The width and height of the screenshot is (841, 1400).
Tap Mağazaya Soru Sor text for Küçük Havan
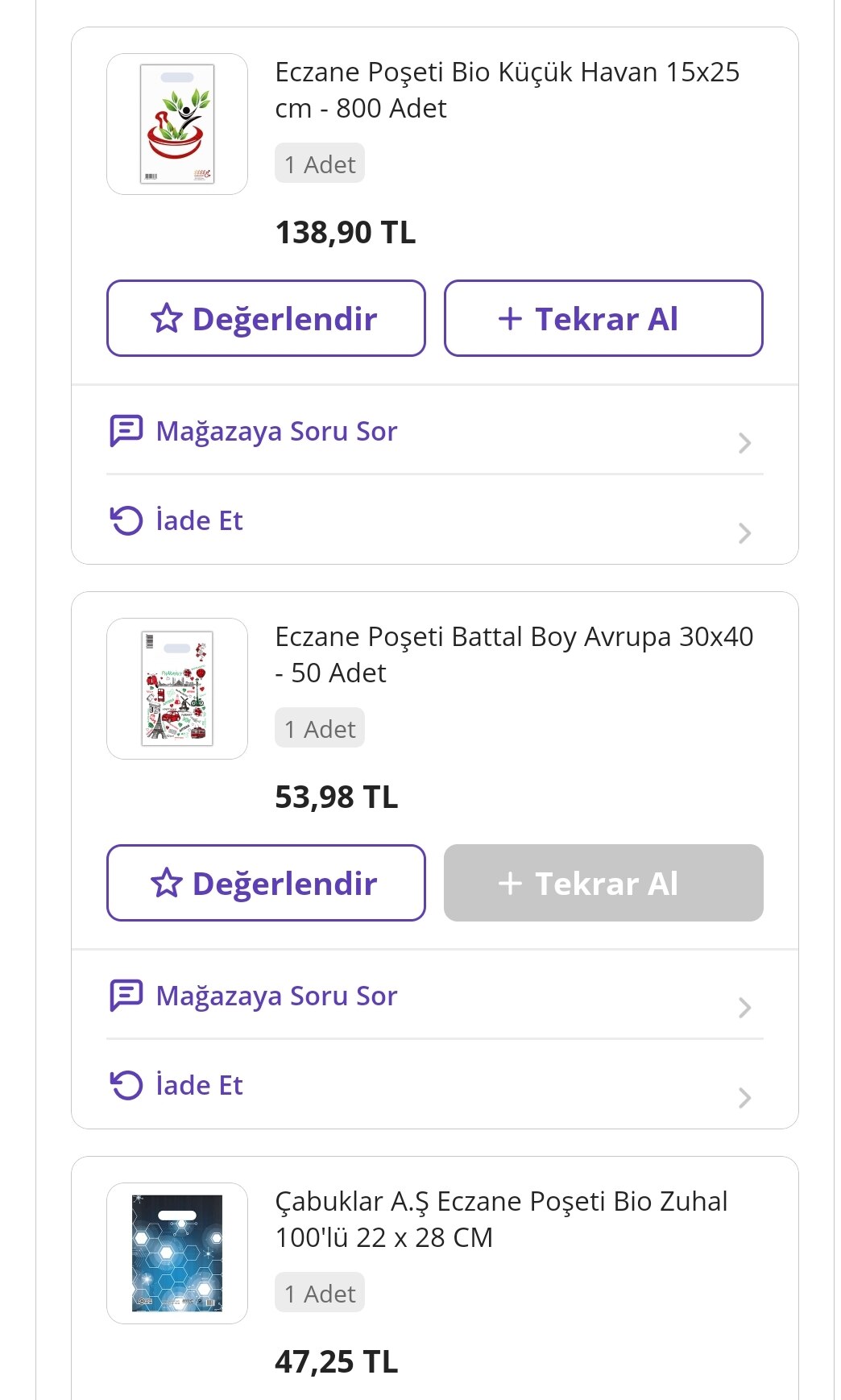coord(276,431)
